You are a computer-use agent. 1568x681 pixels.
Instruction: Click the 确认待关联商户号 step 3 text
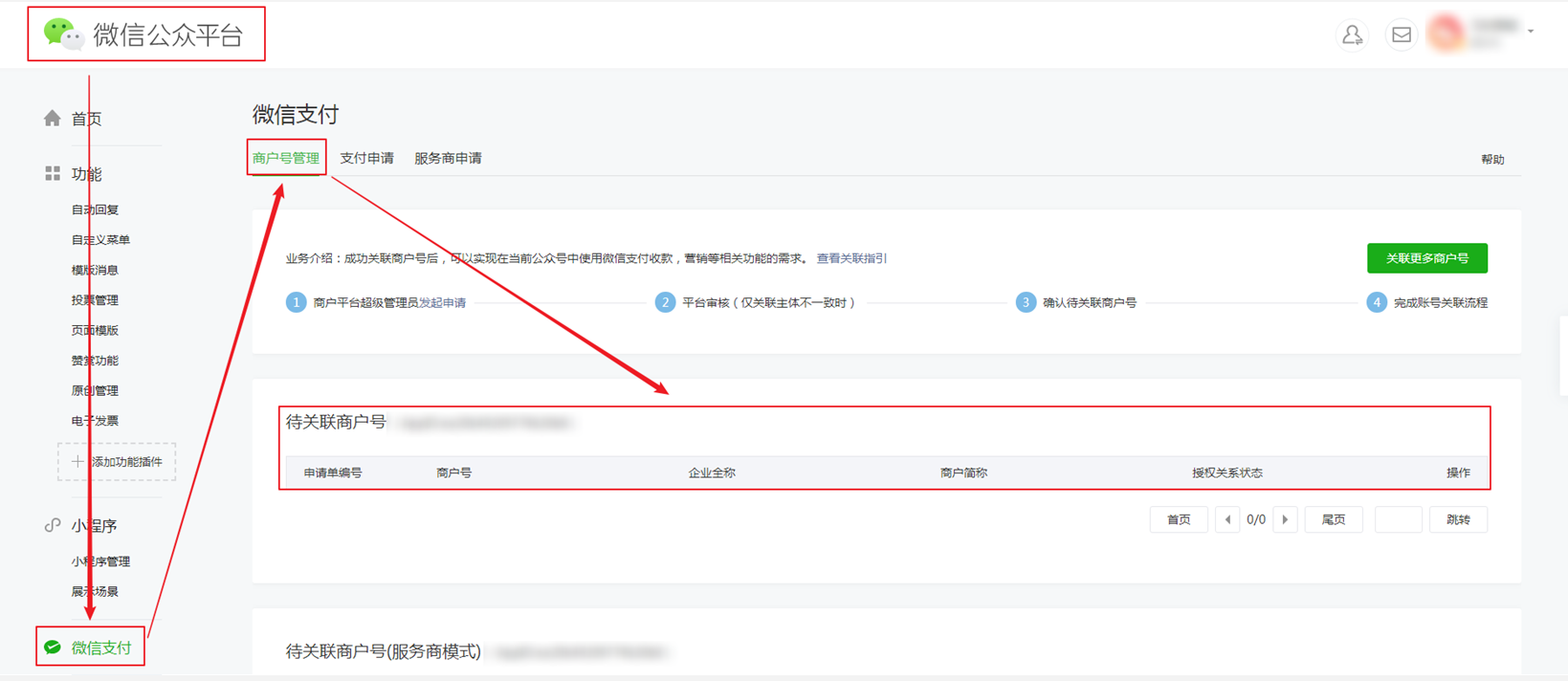pyautogui.click(x=1090, y=303)
